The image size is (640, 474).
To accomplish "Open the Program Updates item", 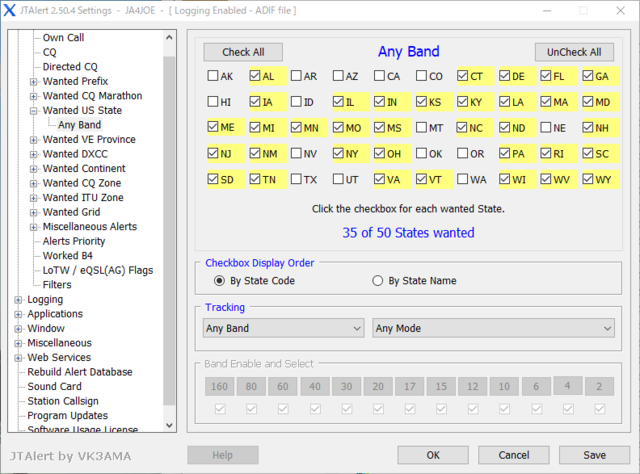I will coord(68,416).
